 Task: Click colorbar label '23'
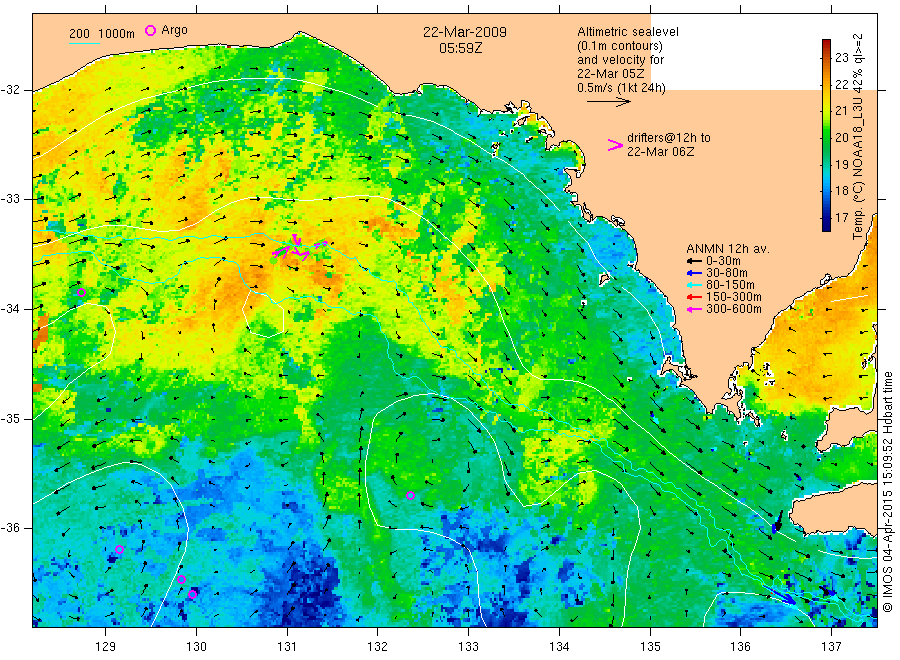coord(841,57)
